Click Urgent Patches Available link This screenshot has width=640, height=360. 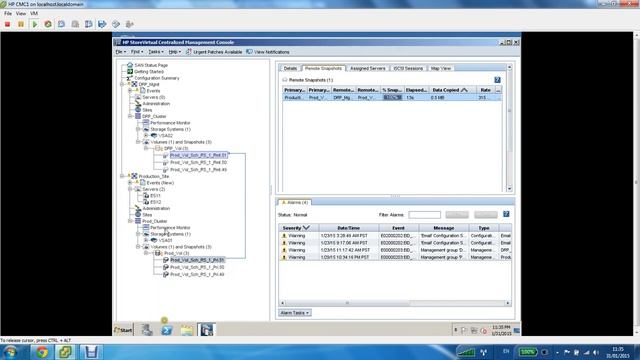(217, 52)
